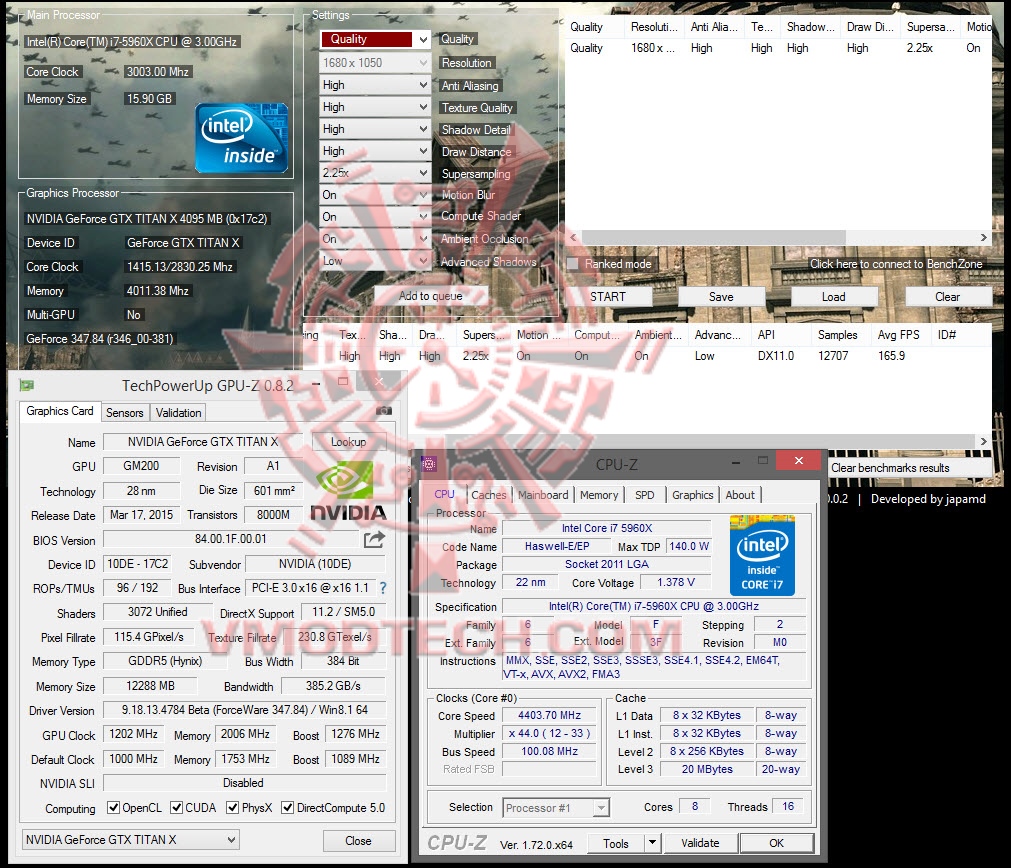
Task: Click the right scroll arrow of settings list
Action: tap(983, 237)
